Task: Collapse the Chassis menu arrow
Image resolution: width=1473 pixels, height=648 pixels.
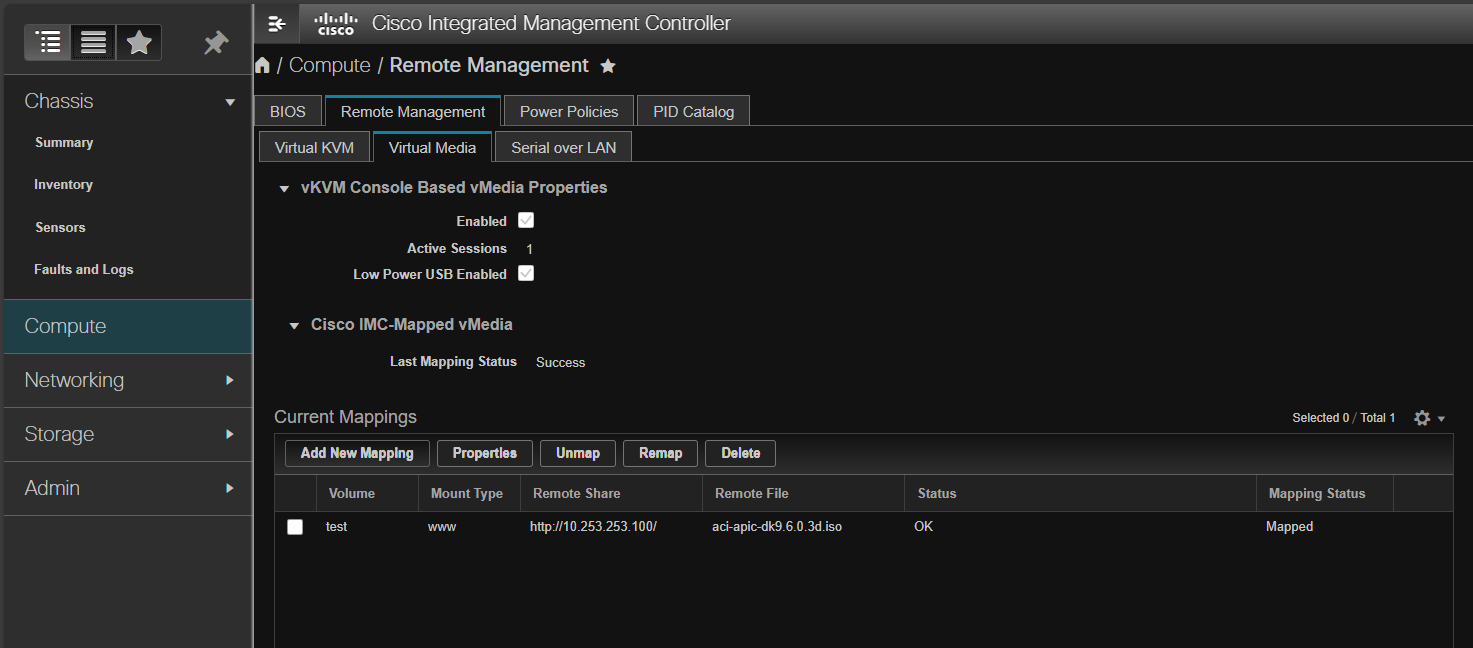Action: (230, 102)
